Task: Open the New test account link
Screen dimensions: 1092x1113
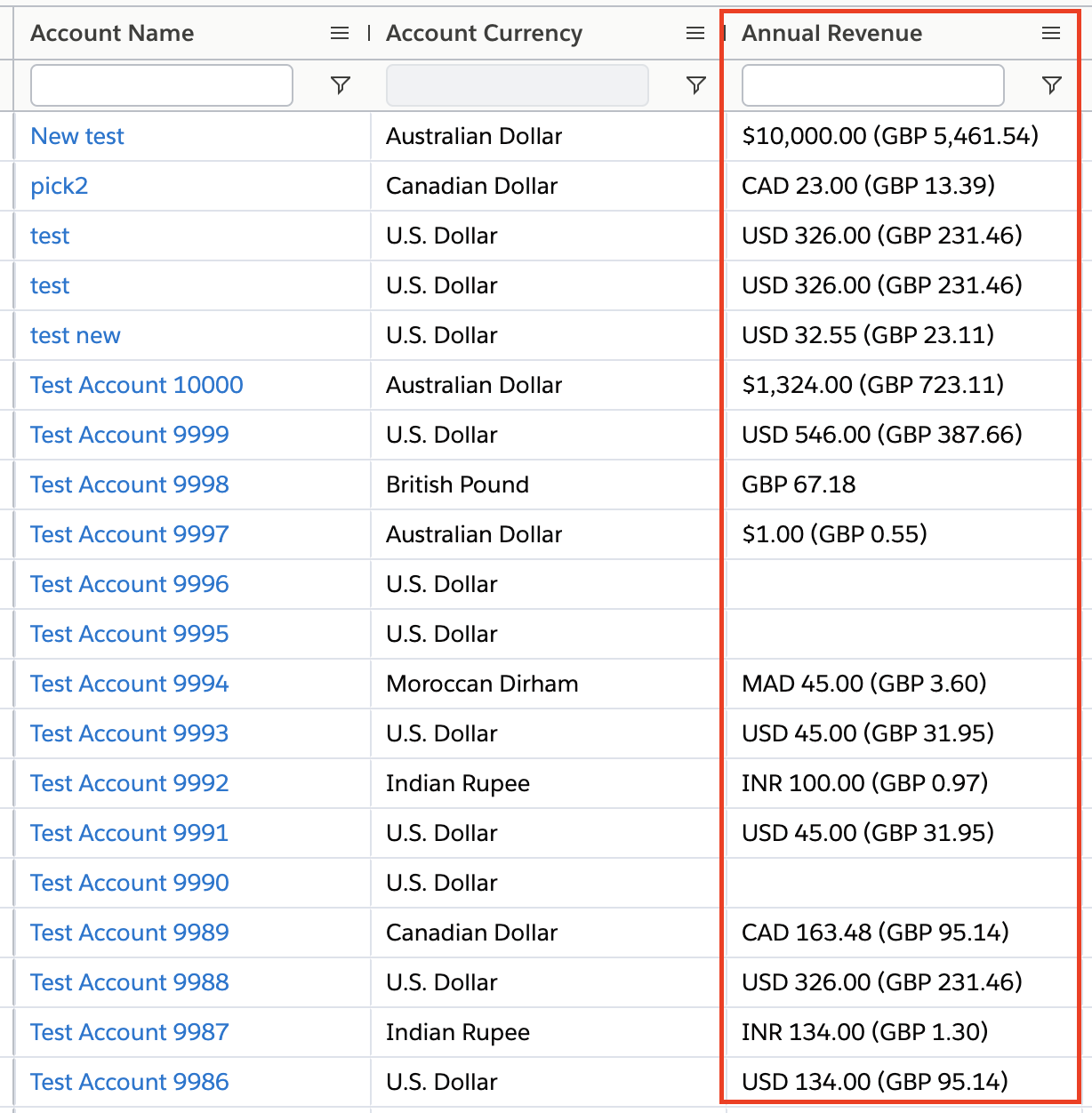Action: tap(77, 136)
